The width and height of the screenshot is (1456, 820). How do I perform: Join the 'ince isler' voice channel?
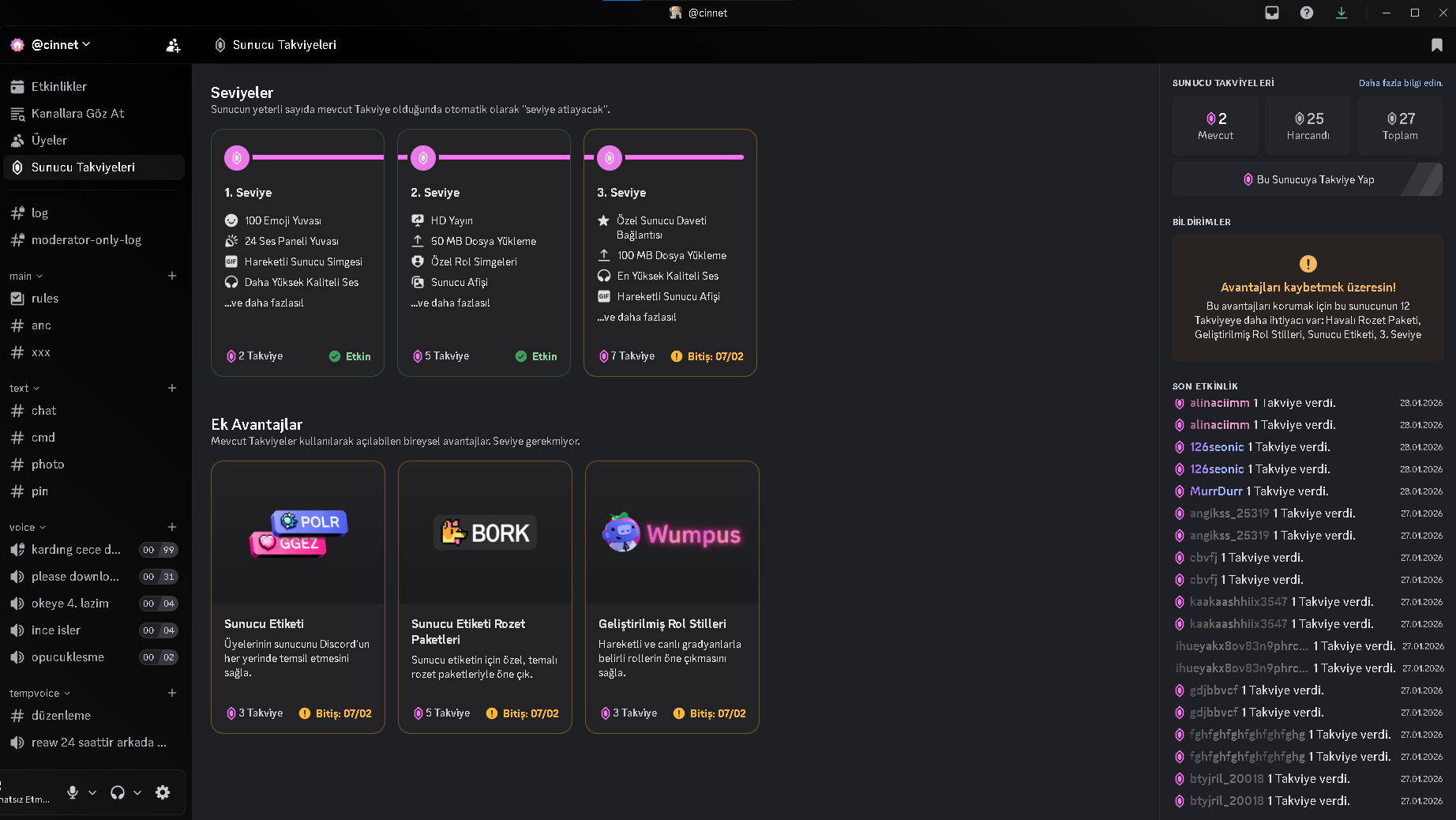(x=94, y=630)
